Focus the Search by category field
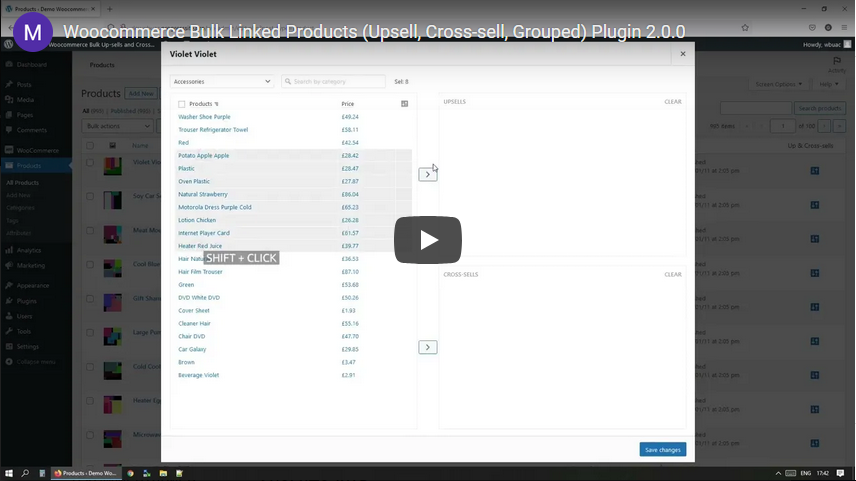 (x=333, y=81)
